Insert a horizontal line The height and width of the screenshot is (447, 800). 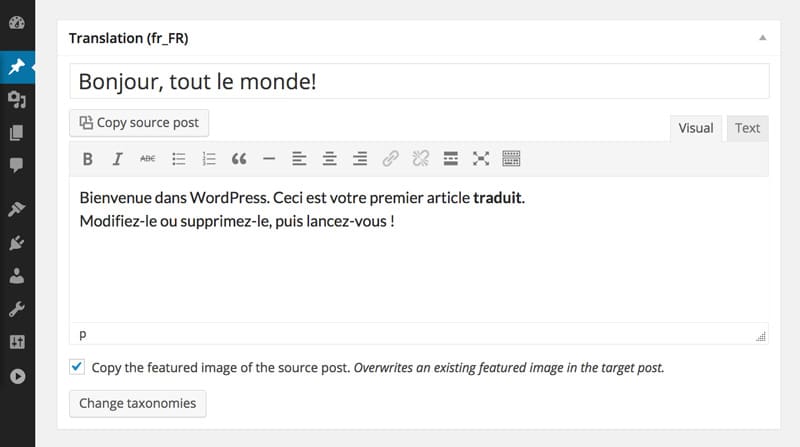coord(269,159)
